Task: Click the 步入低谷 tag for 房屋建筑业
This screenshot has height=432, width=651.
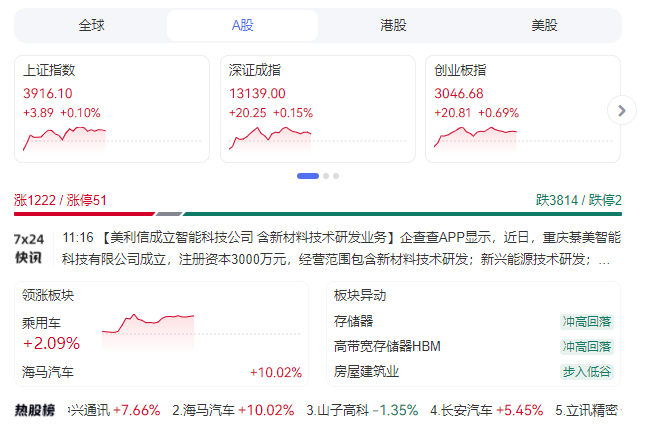Action: coord(586,372)
